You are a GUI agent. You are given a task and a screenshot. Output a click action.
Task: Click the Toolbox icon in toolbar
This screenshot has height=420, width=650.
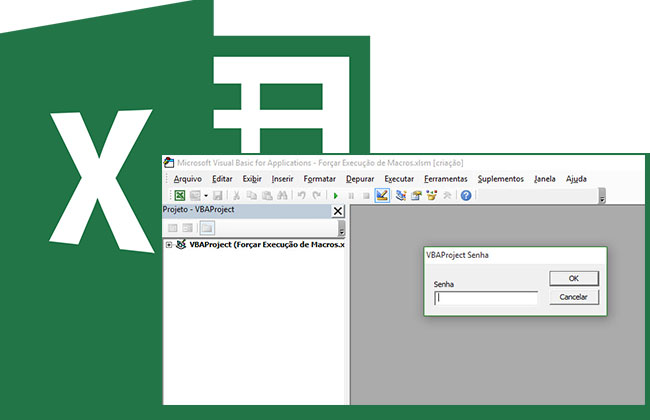[x=447, y=195]
